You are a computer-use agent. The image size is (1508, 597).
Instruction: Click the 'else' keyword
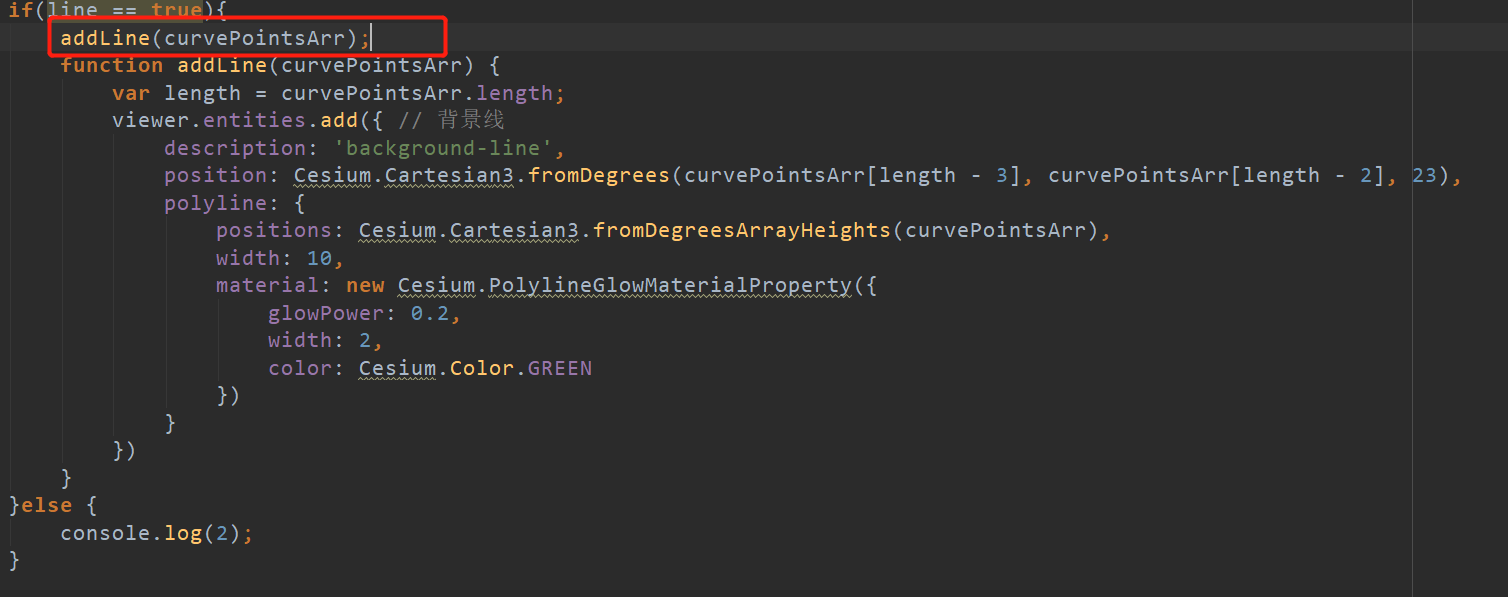click(x=46, y=505)
